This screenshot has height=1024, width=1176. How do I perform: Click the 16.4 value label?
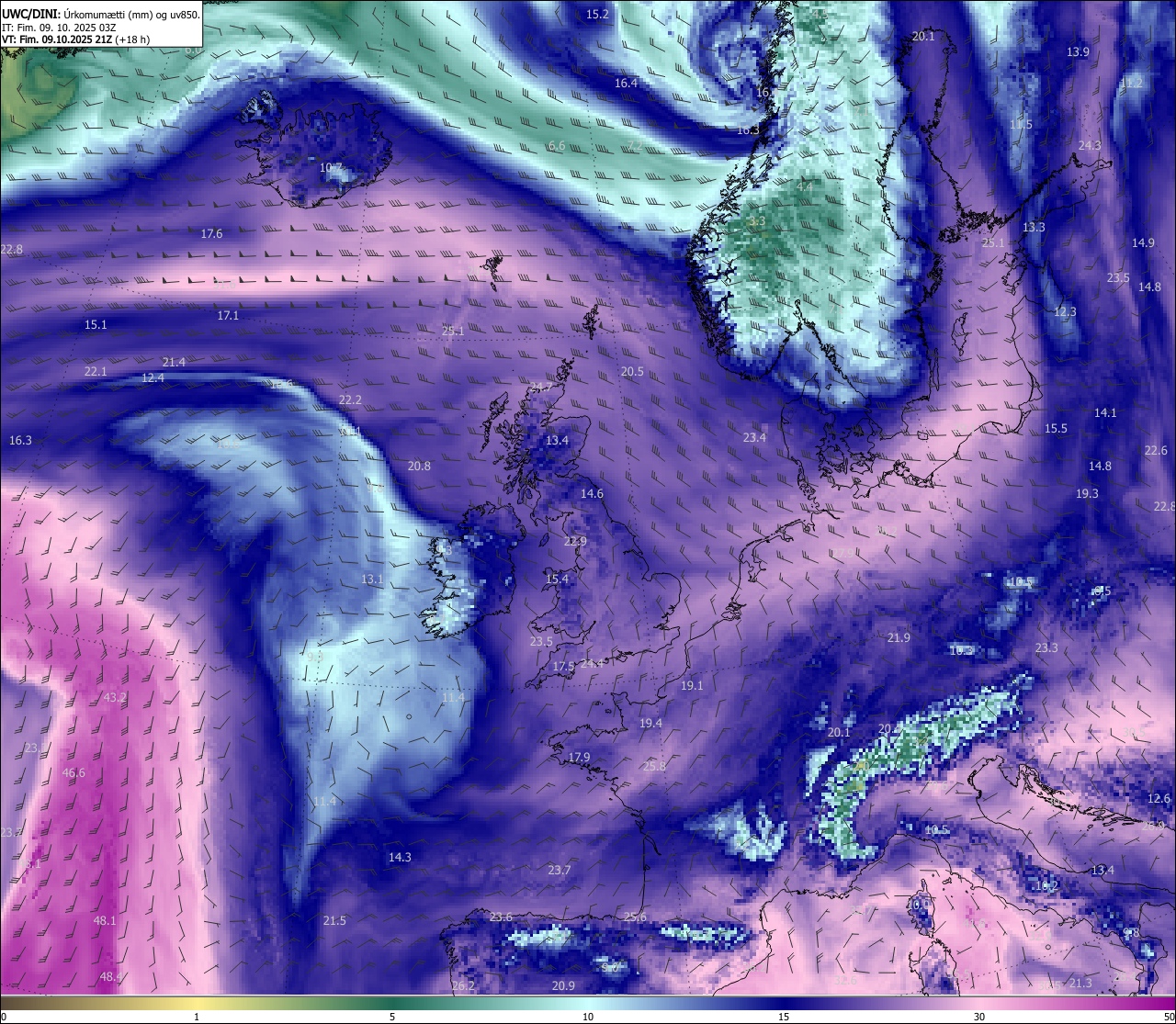(626, 83)
